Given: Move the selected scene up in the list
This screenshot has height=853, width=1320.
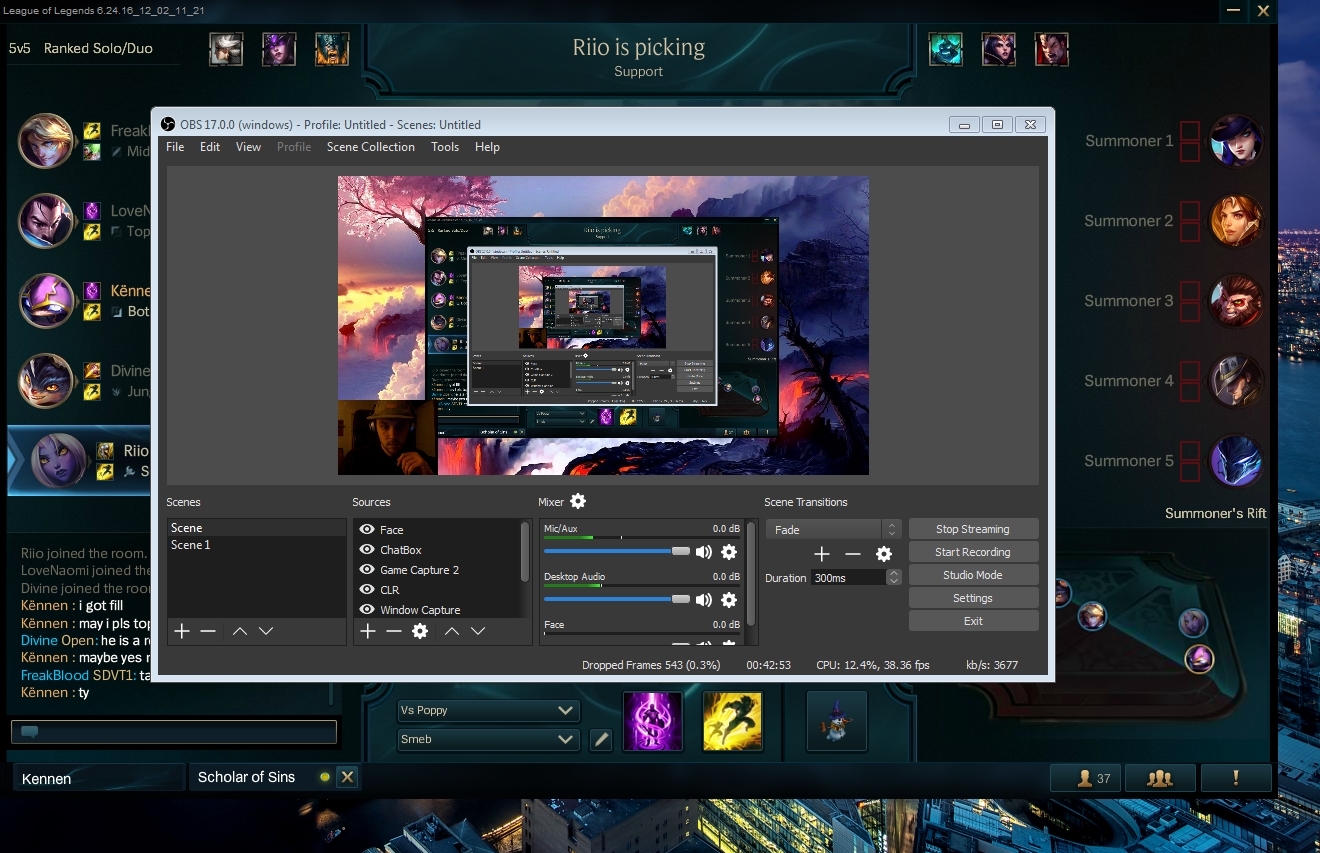Looking at the screenshot, I should [239, 631].
